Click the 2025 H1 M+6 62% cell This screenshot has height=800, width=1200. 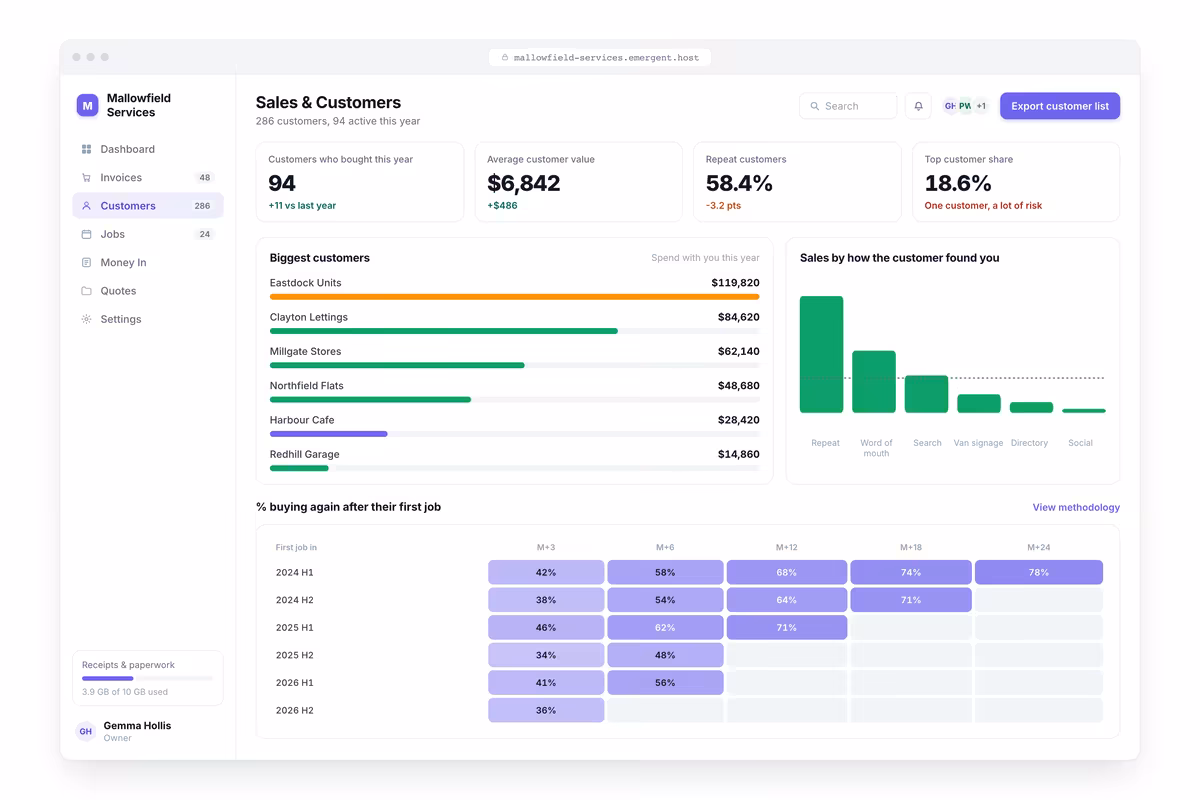coord(665,628)
